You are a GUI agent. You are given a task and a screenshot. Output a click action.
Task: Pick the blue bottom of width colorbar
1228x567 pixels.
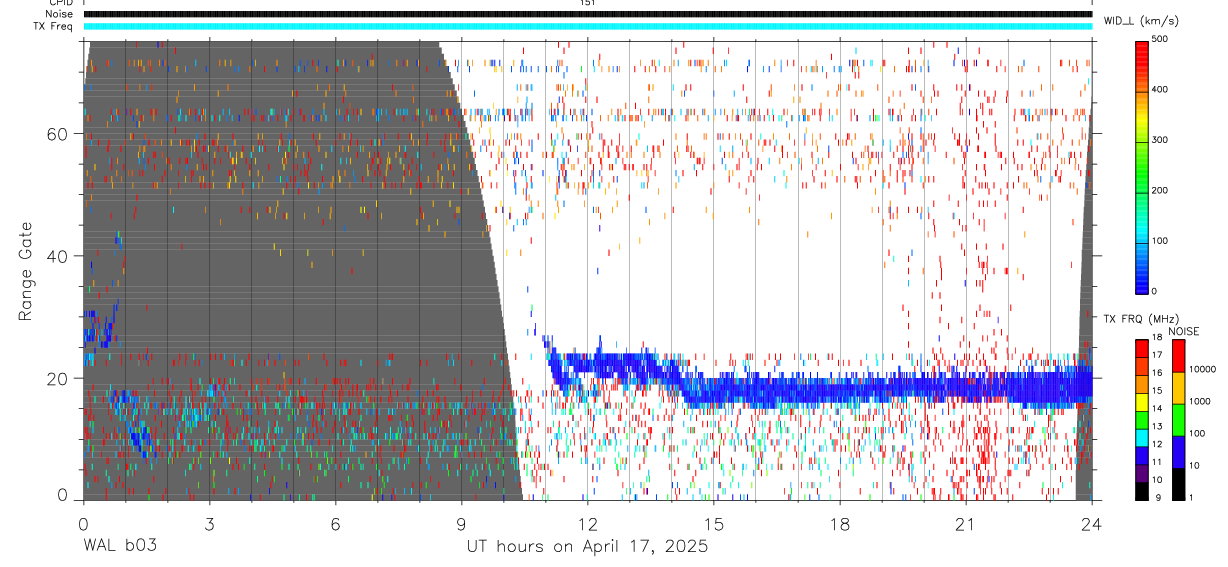[1142, 283]
